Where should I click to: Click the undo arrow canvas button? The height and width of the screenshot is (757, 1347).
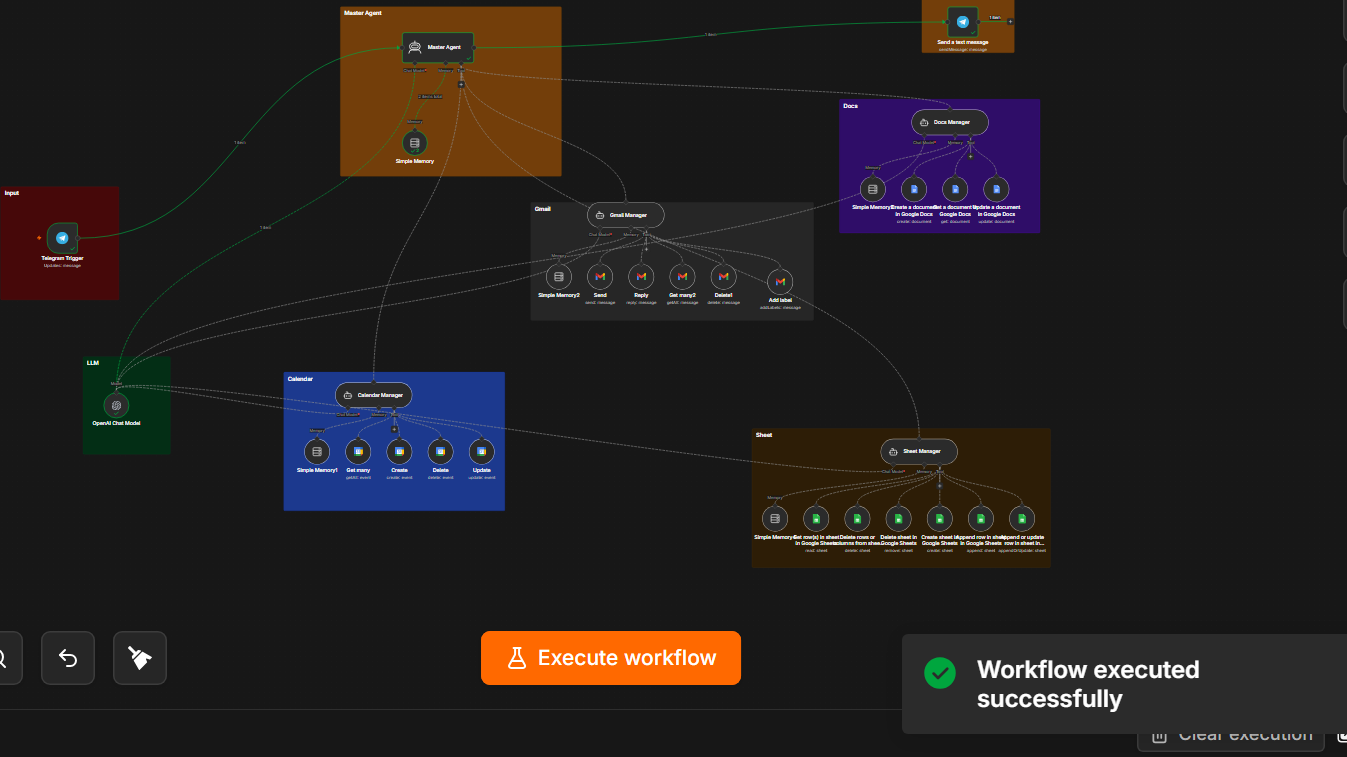pos(68,658)
